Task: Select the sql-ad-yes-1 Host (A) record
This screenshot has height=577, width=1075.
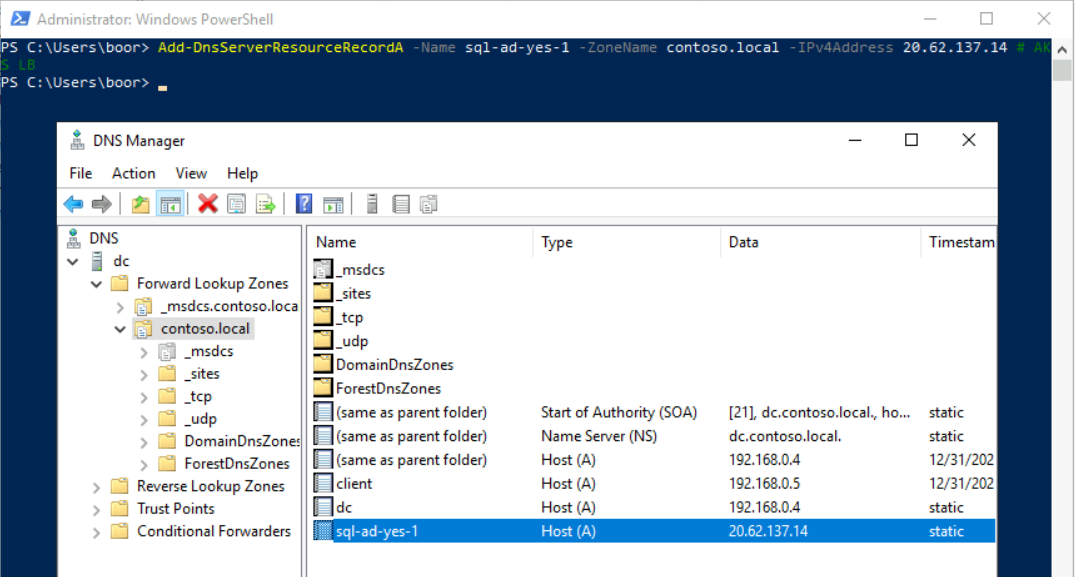Action: tap(377, 532)
